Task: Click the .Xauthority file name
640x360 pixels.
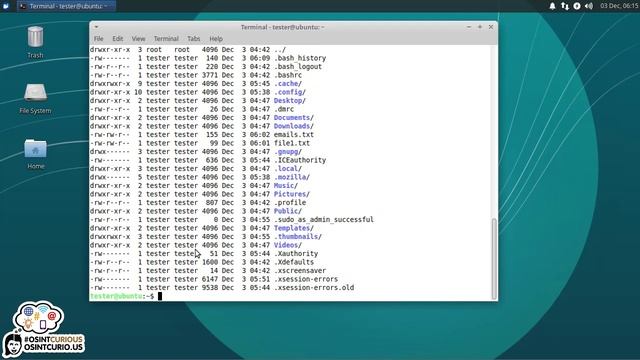Action: [296, 253]
